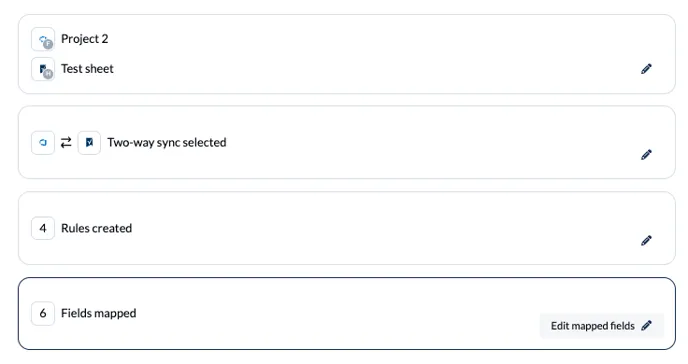Click the Project 2 tool icon
The width and height of the screenshot is (688, 364).
tap(43, 39)
